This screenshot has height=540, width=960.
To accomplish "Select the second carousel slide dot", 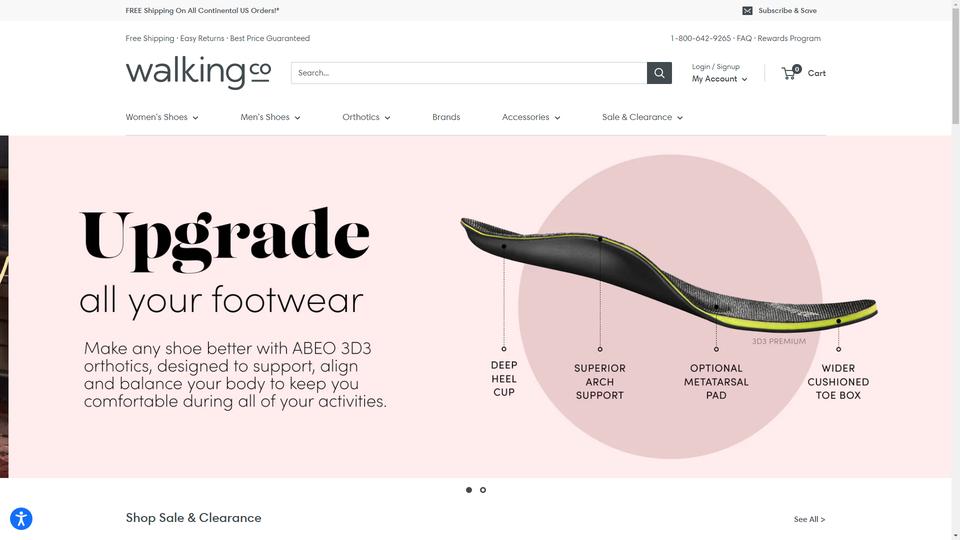I will (483, 490).
